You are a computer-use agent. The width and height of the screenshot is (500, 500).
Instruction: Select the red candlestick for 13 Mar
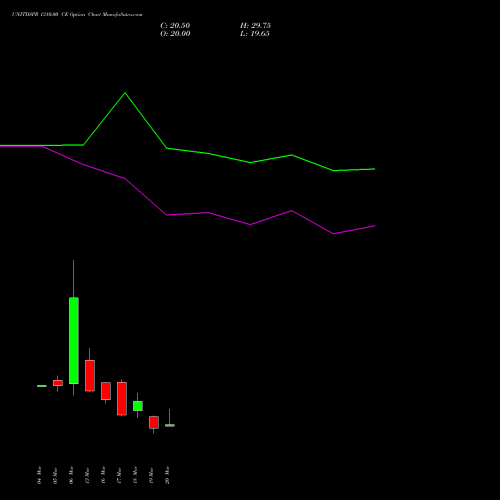90,375
